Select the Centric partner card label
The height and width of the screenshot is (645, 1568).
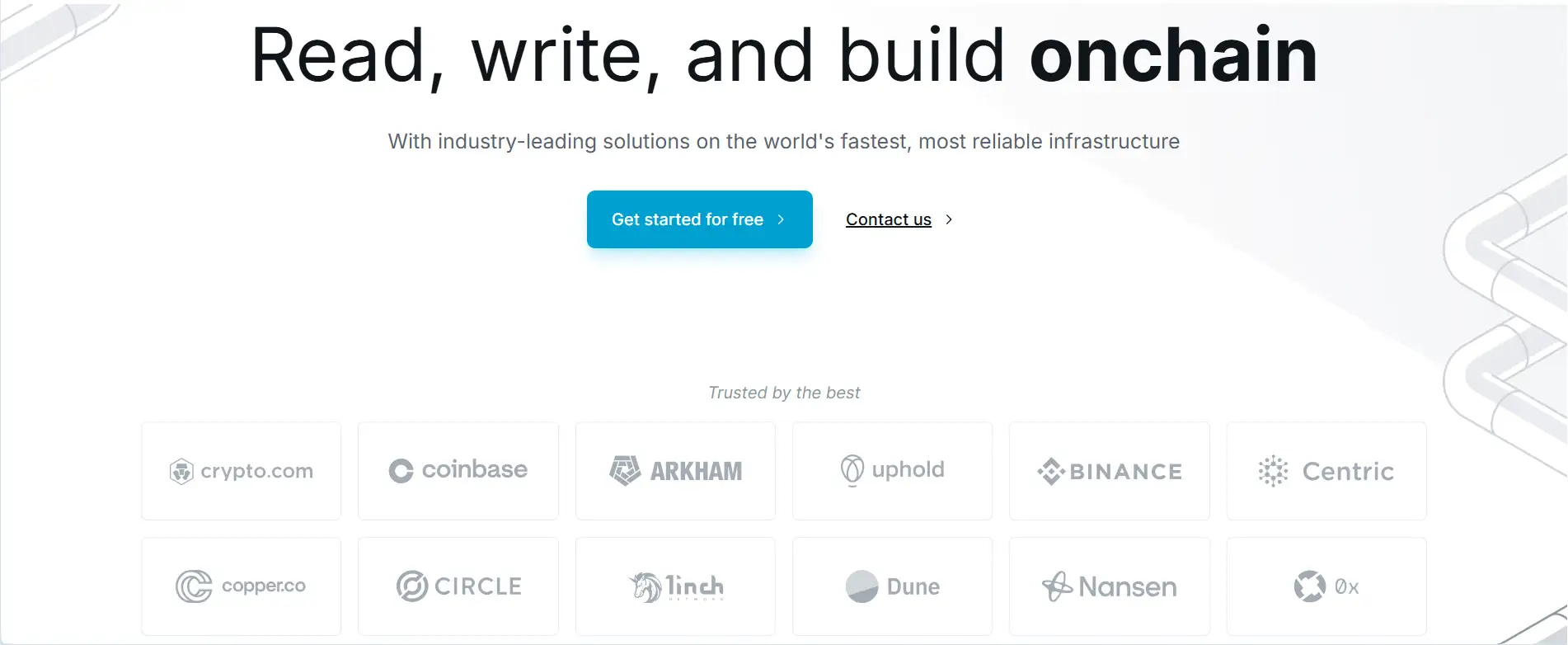coord(1348,472)
